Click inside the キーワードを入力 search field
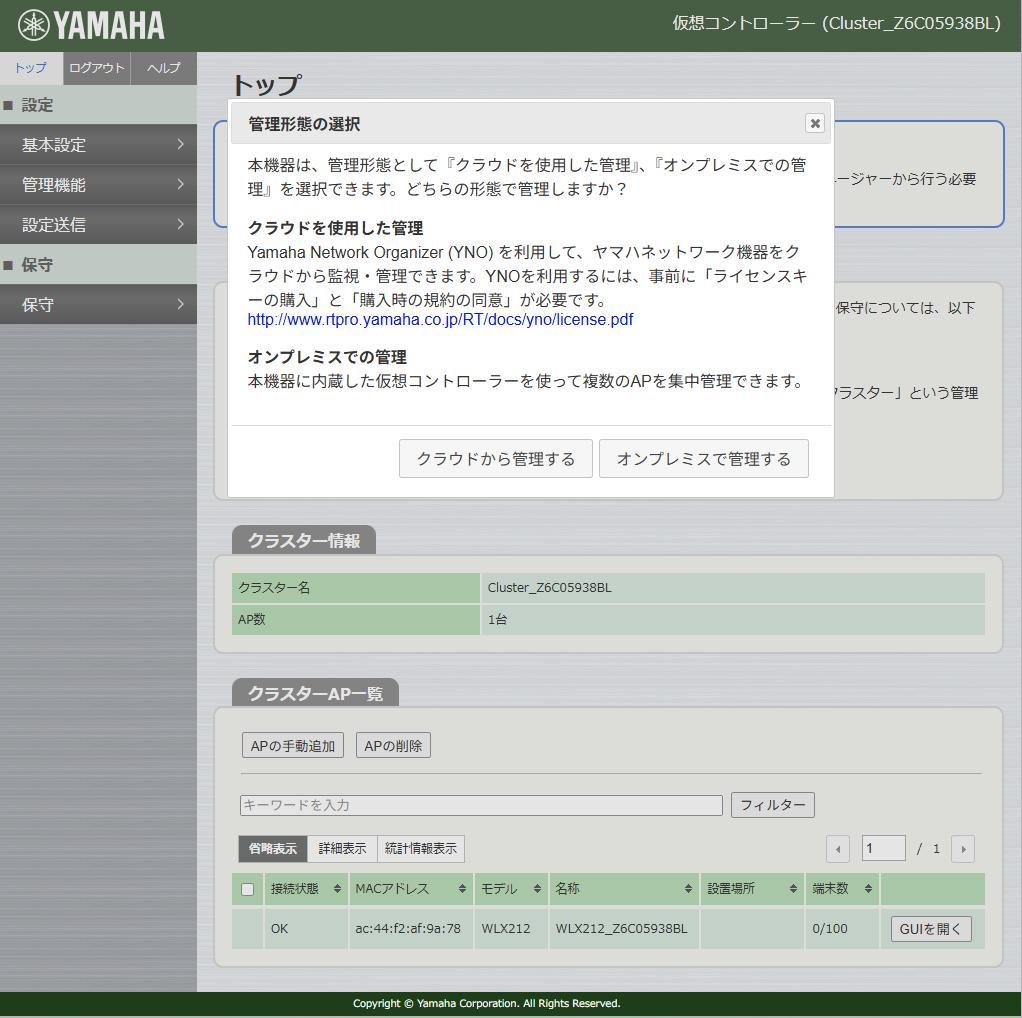Viewport: 1022px width, 1018px height. tap(480, 804)
